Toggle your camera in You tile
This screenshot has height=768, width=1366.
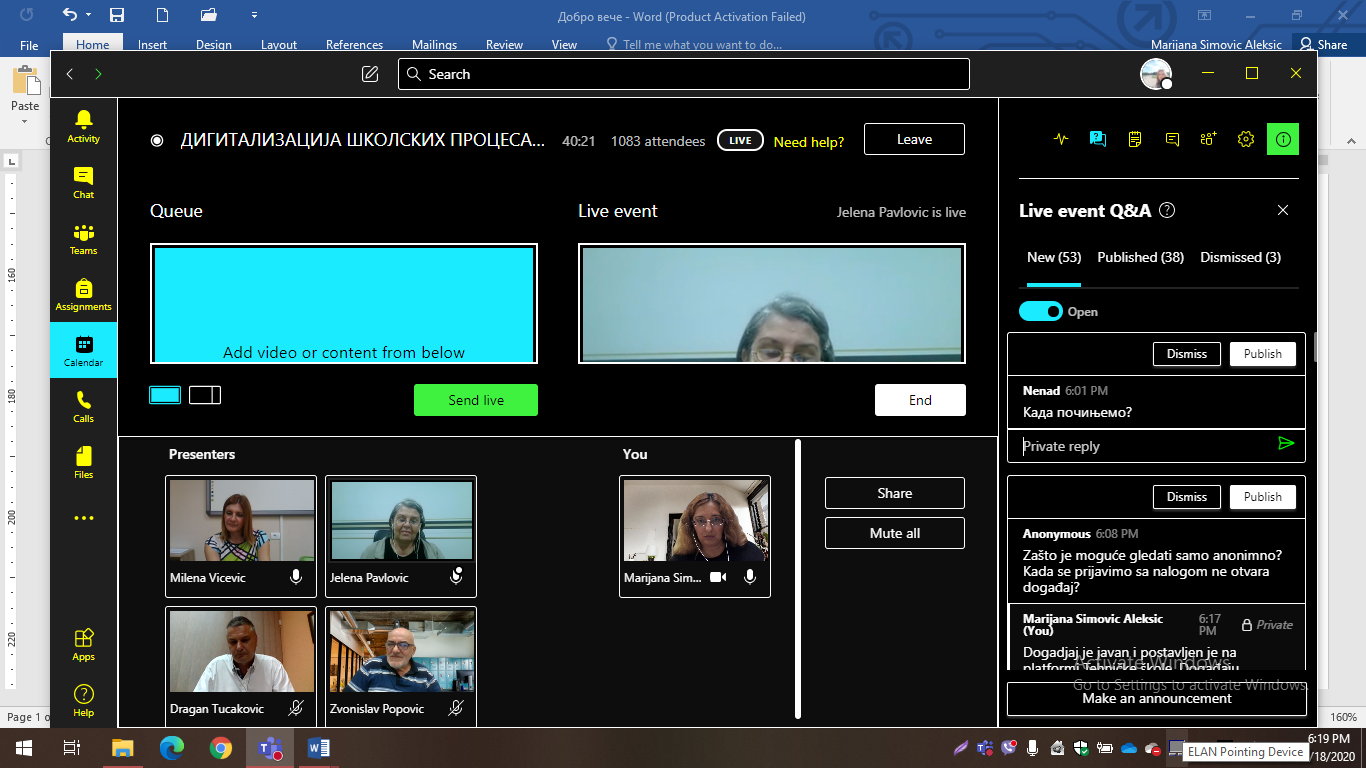pos(717,577)
